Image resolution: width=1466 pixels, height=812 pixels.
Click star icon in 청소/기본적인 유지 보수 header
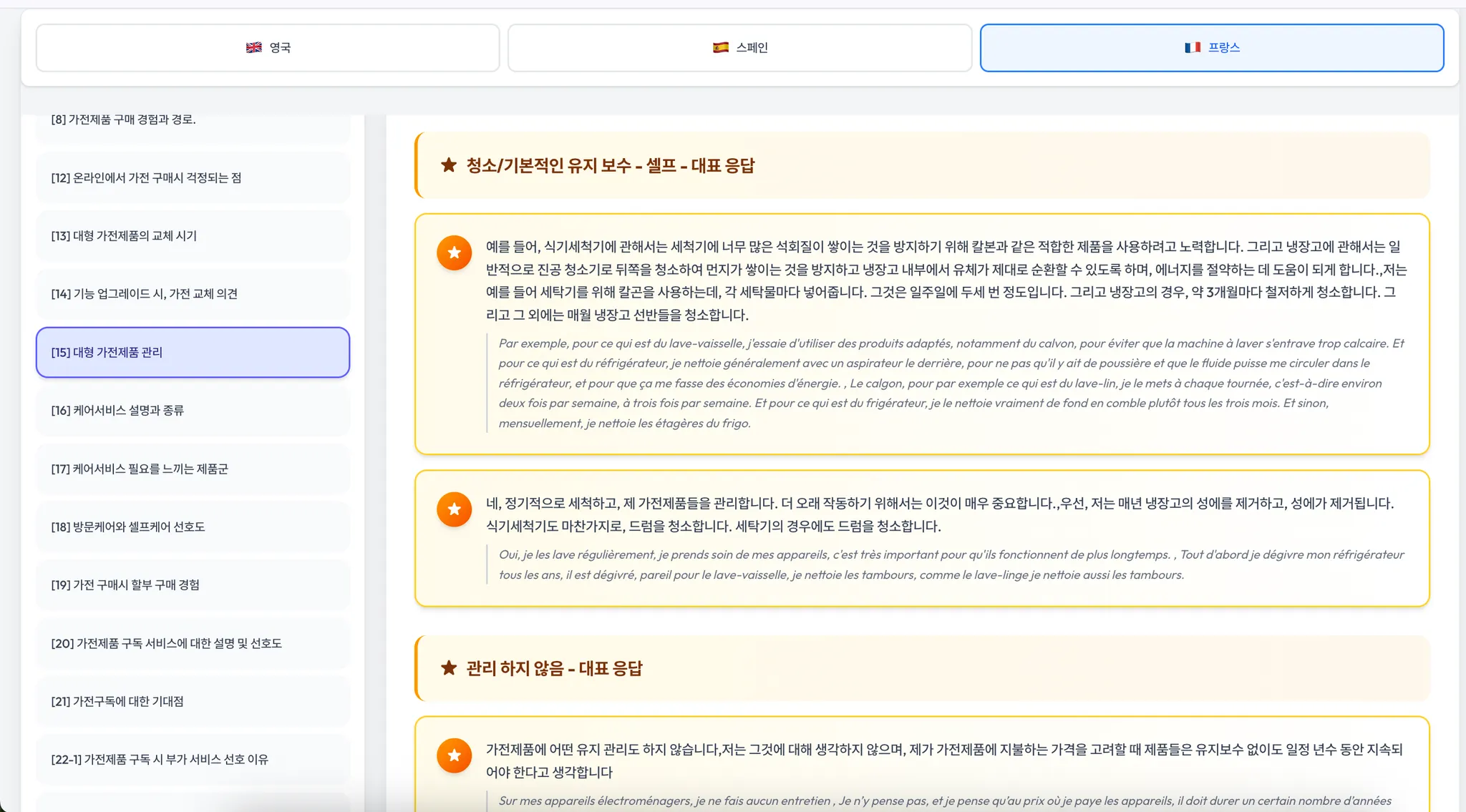[x=449, y=165]
